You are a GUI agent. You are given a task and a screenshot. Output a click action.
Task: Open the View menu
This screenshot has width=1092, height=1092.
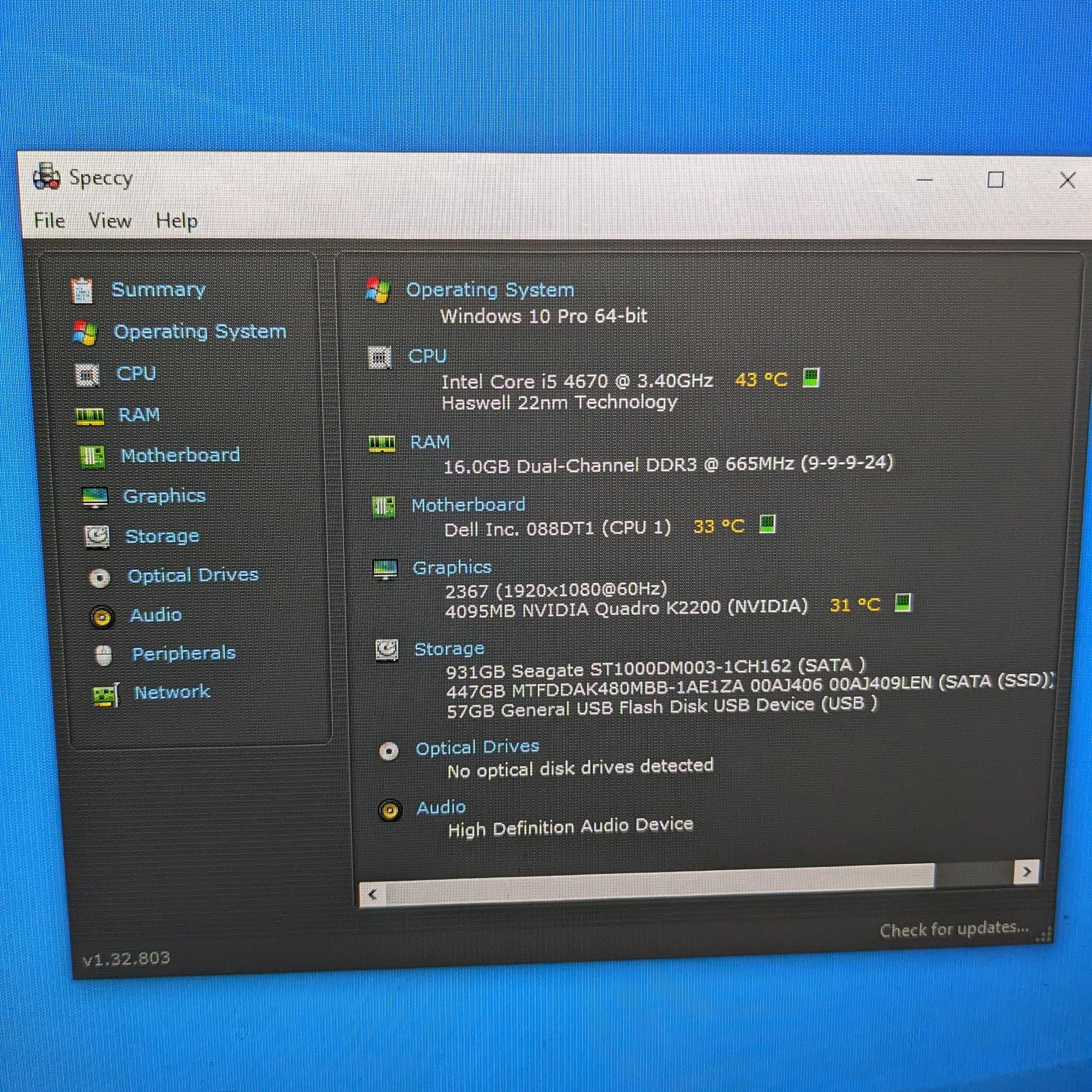[110, 220]
